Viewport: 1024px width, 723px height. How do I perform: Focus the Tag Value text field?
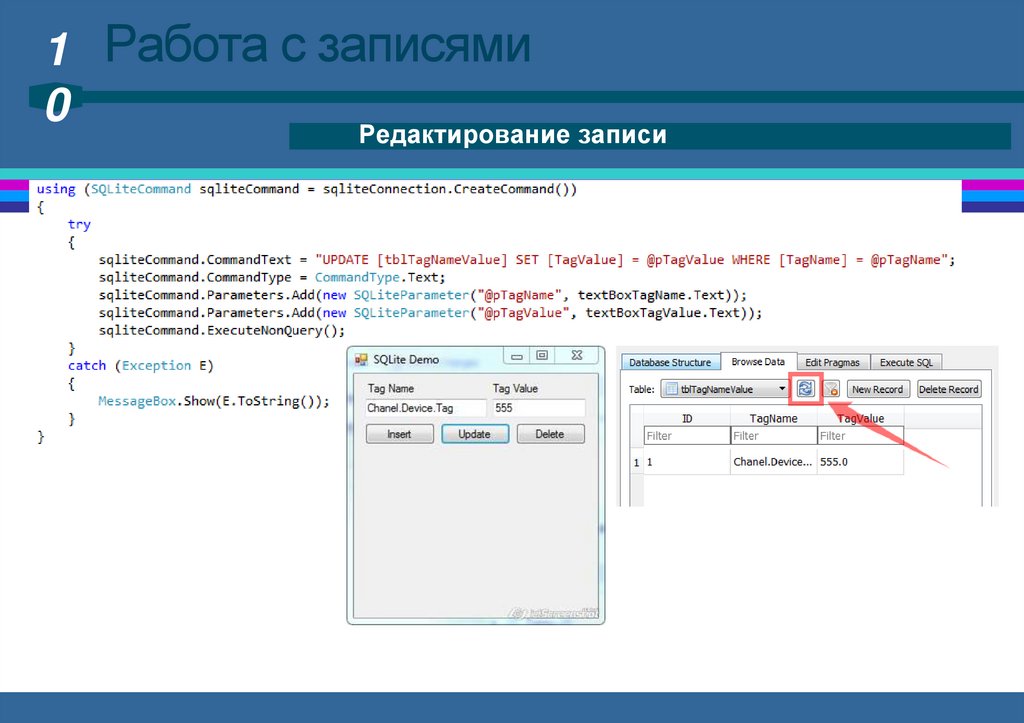(x=538, y=408)
